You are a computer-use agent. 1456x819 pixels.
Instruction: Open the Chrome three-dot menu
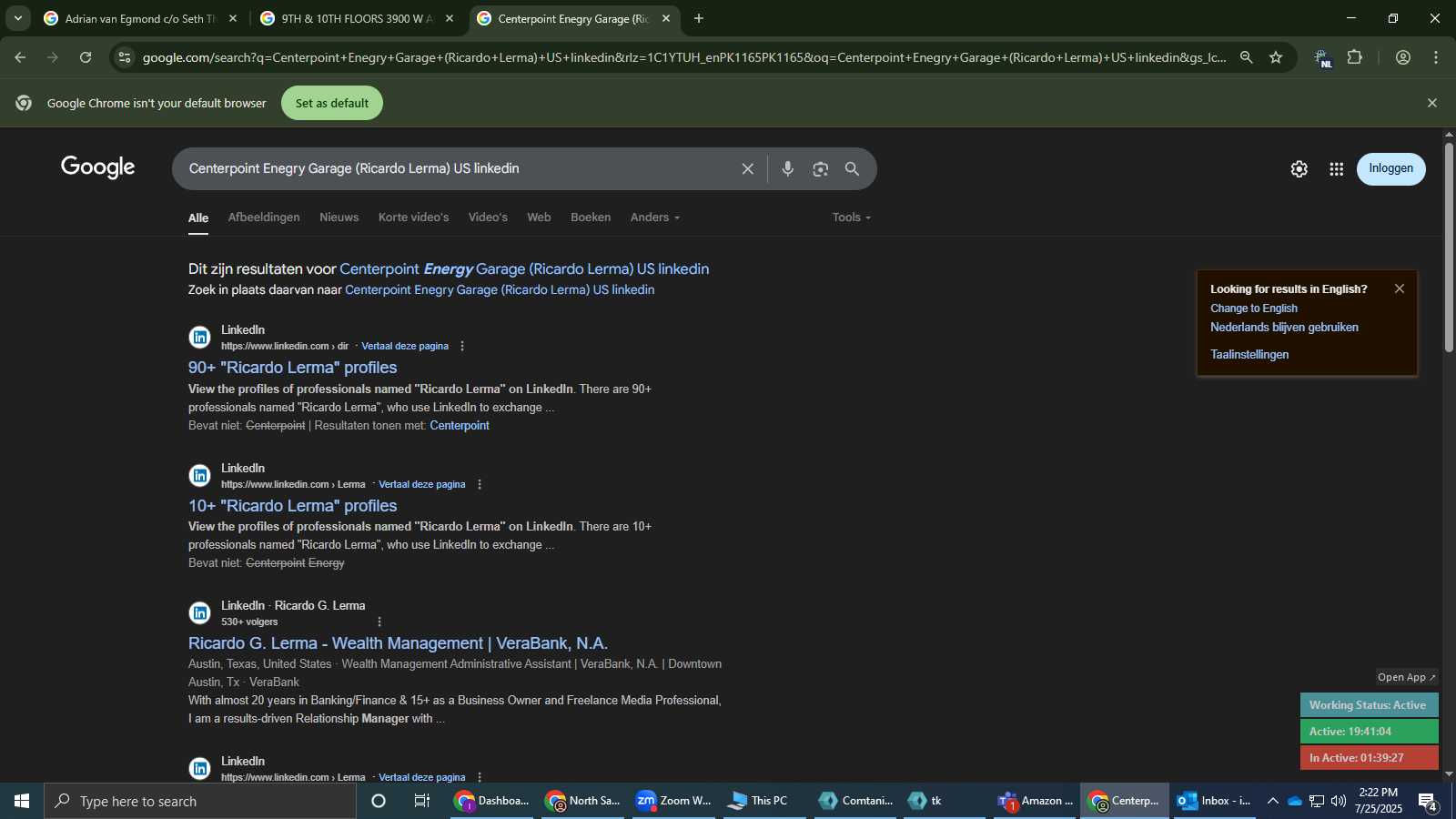coord(1436,57)
